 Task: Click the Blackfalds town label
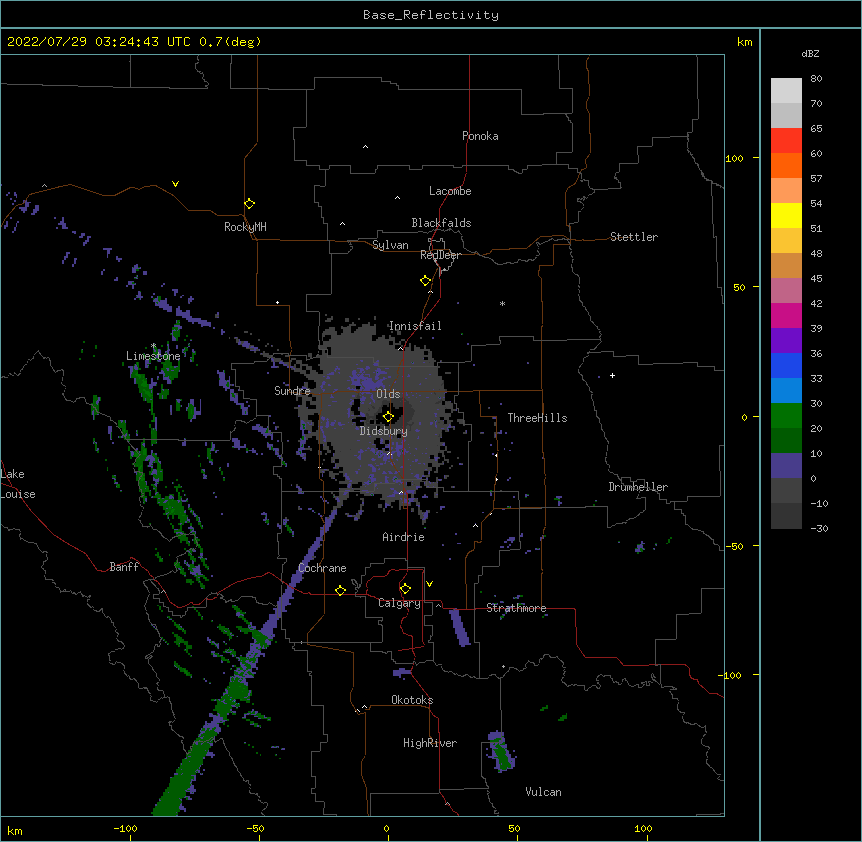[441, 223]
